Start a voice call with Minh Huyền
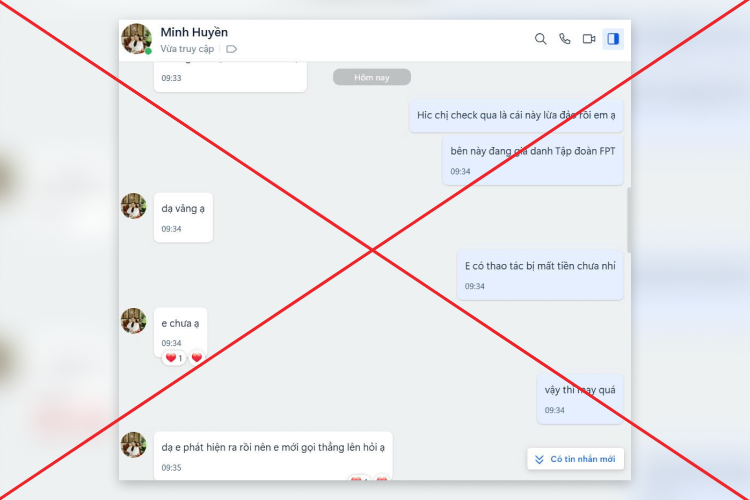Screen dimensions: 750x500 click(x=564, y=39)
